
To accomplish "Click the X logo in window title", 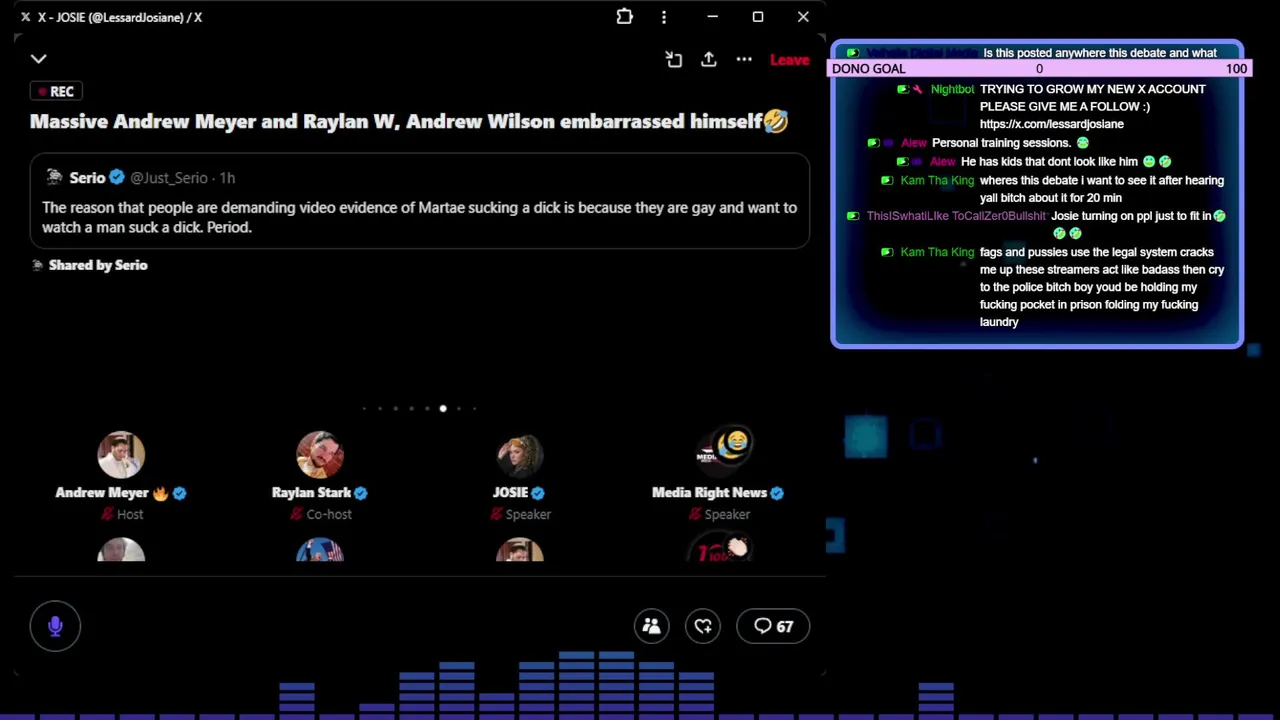I will coord(25,17).
